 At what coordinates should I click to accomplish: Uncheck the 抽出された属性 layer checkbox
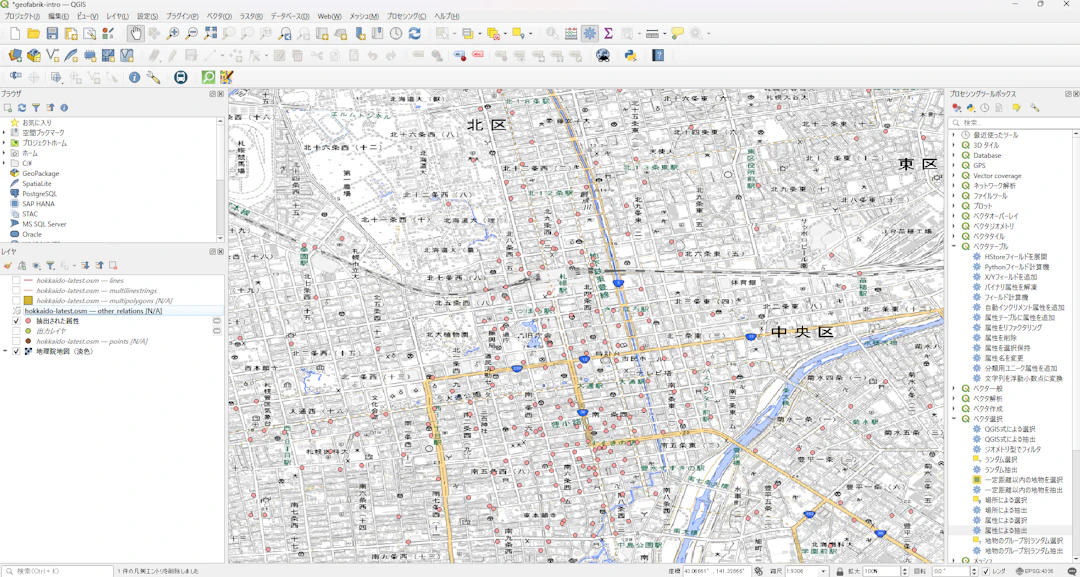tap(17, 321)
